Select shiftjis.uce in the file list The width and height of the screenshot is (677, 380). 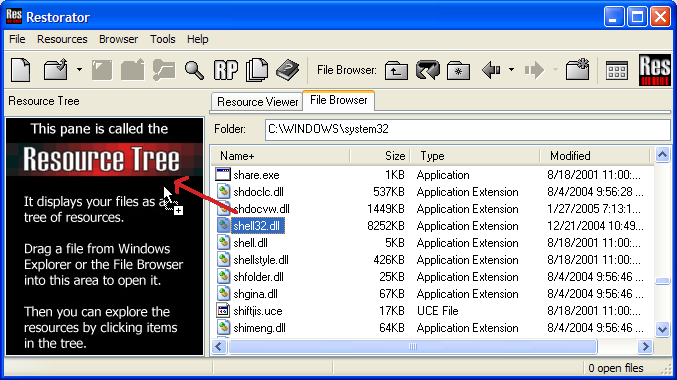pos(258,311)
